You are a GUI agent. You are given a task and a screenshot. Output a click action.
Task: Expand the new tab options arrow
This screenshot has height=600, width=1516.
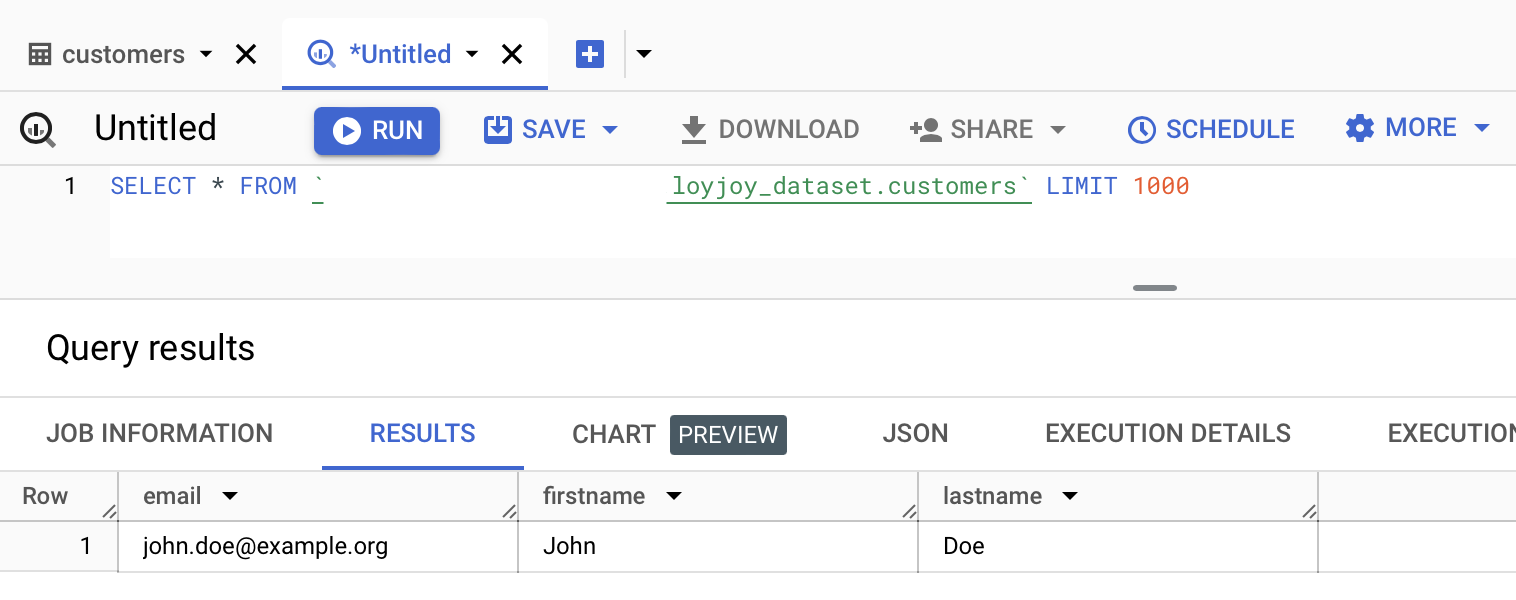(x=645, y=54)
